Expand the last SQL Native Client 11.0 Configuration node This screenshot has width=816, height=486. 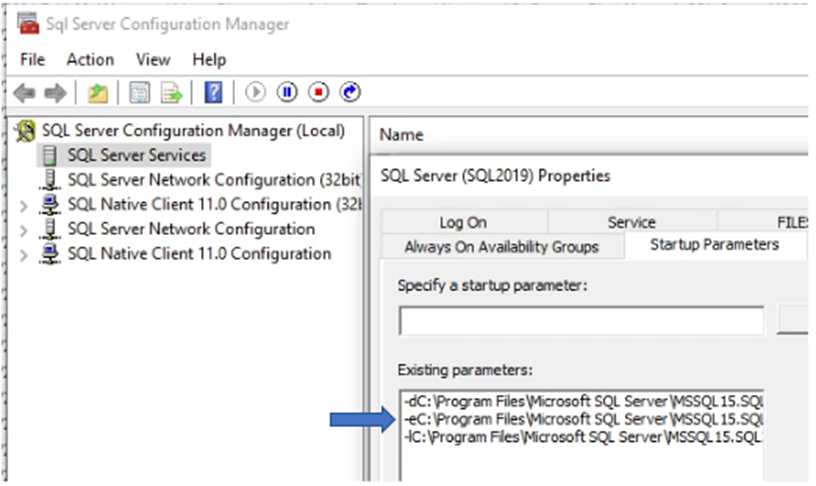(x=24, y=254)
